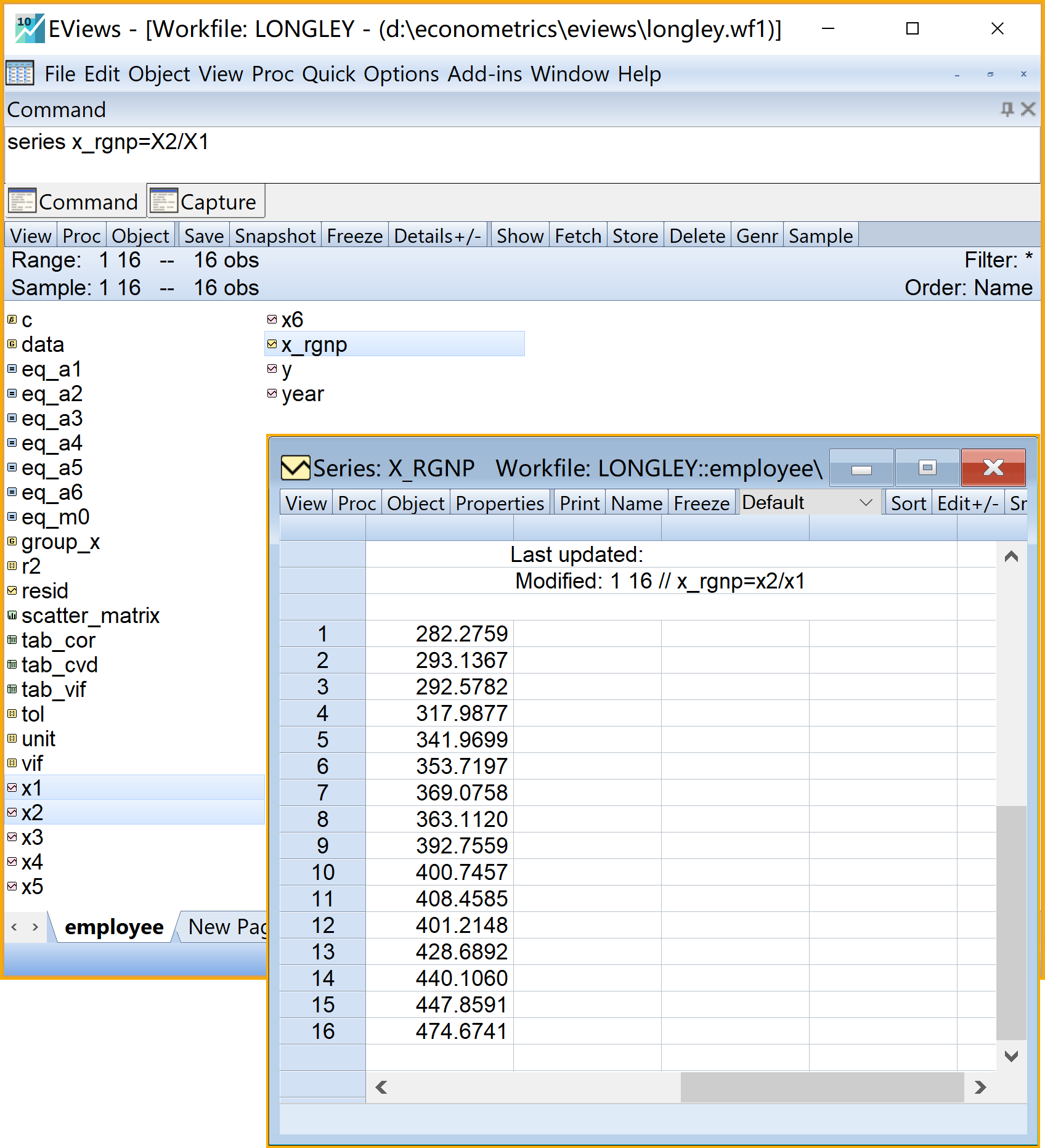Click the vif object icon in workfile

coord(12,763)
